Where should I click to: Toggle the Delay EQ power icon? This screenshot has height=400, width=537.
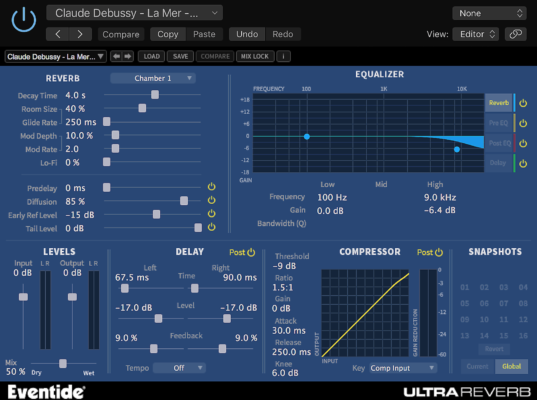523,164
